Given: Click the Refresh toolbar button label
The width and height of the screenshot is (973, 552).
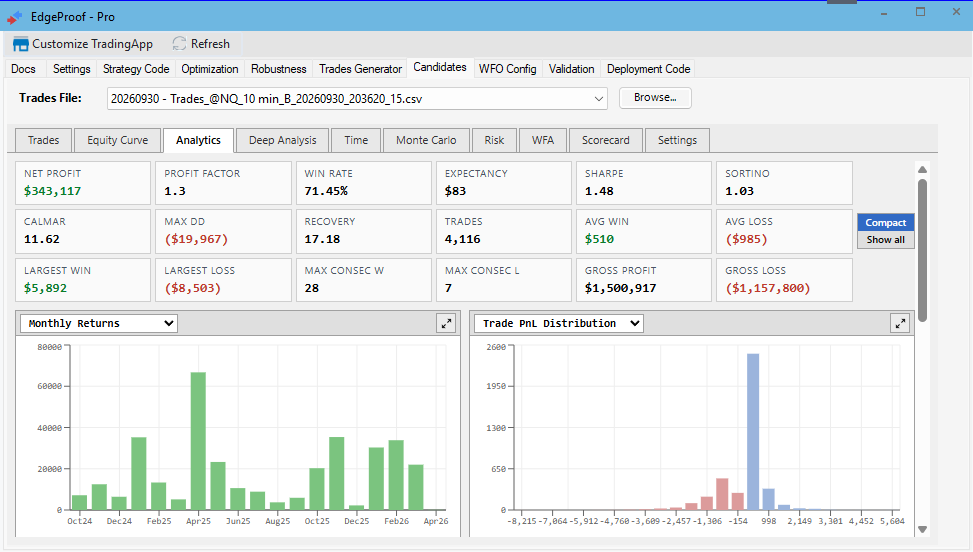Looking at the screenshot, I should 210,44.
